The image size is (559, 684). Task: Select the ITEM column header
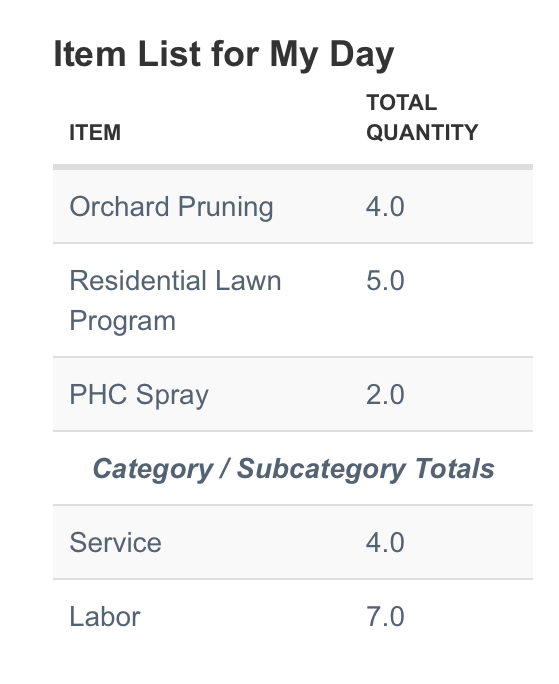pyautogui.click(x=95, y=132)
